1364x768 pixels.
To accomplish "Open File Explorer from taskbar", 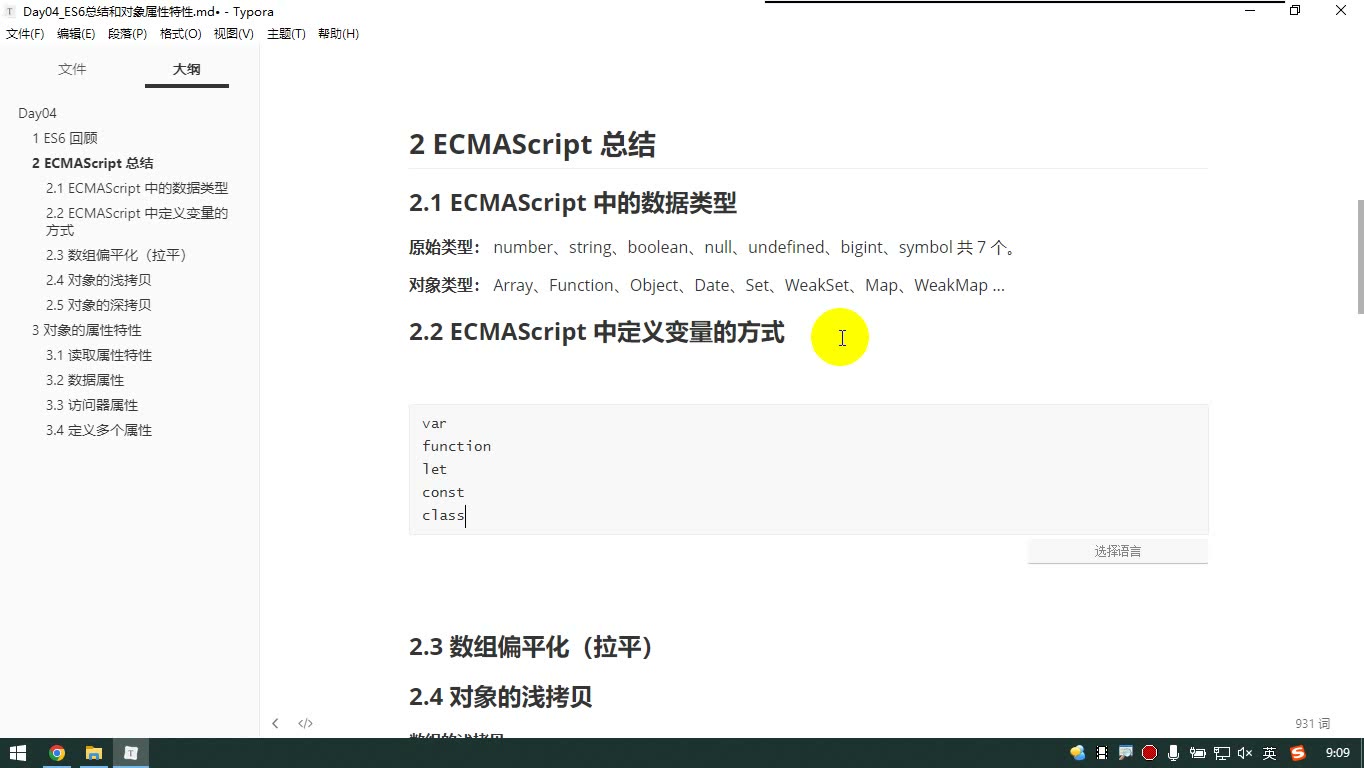I will point(94,753).
